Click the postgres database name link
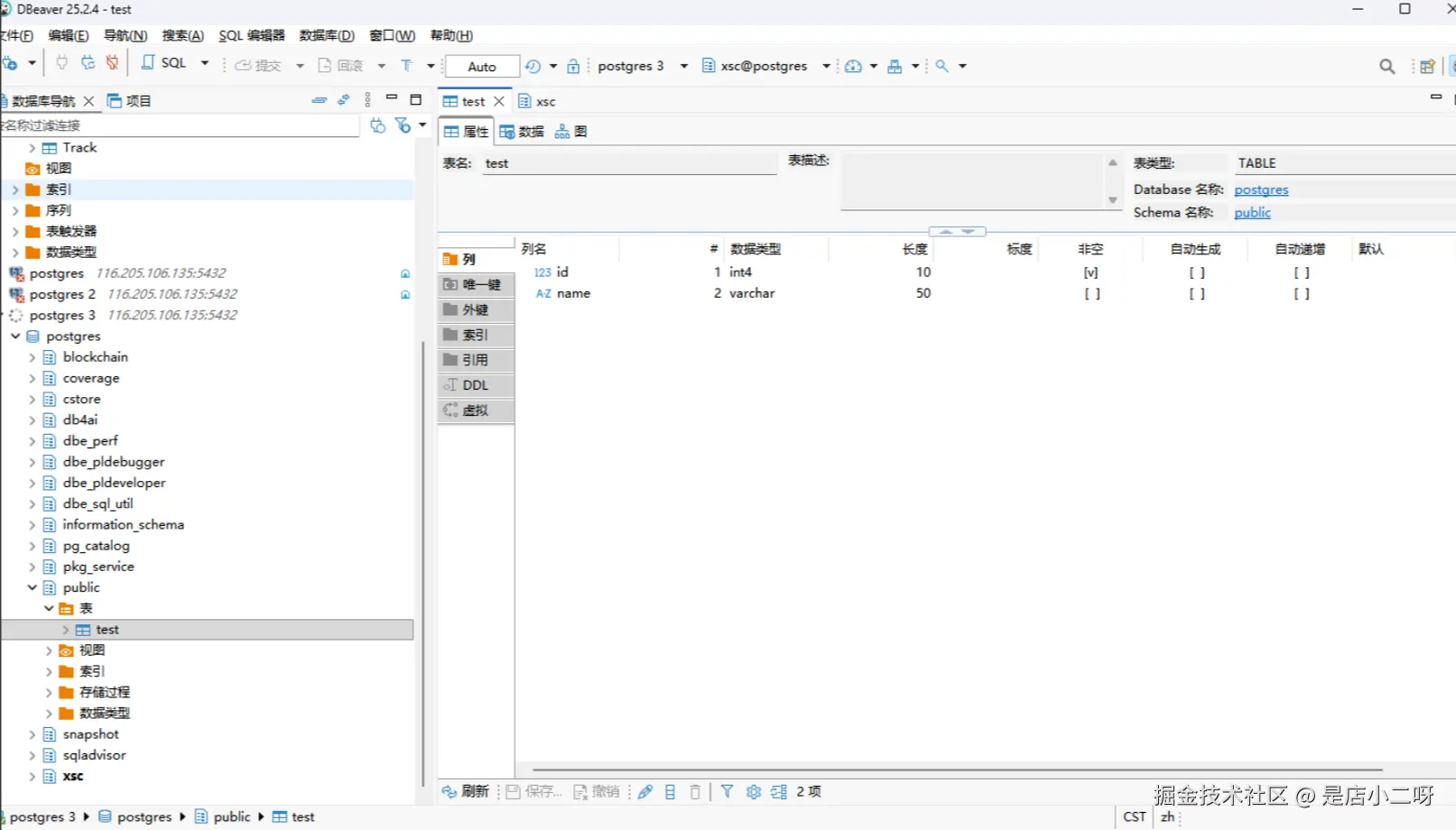Screen dimensions: 1456x830 tap(1261, 189)
